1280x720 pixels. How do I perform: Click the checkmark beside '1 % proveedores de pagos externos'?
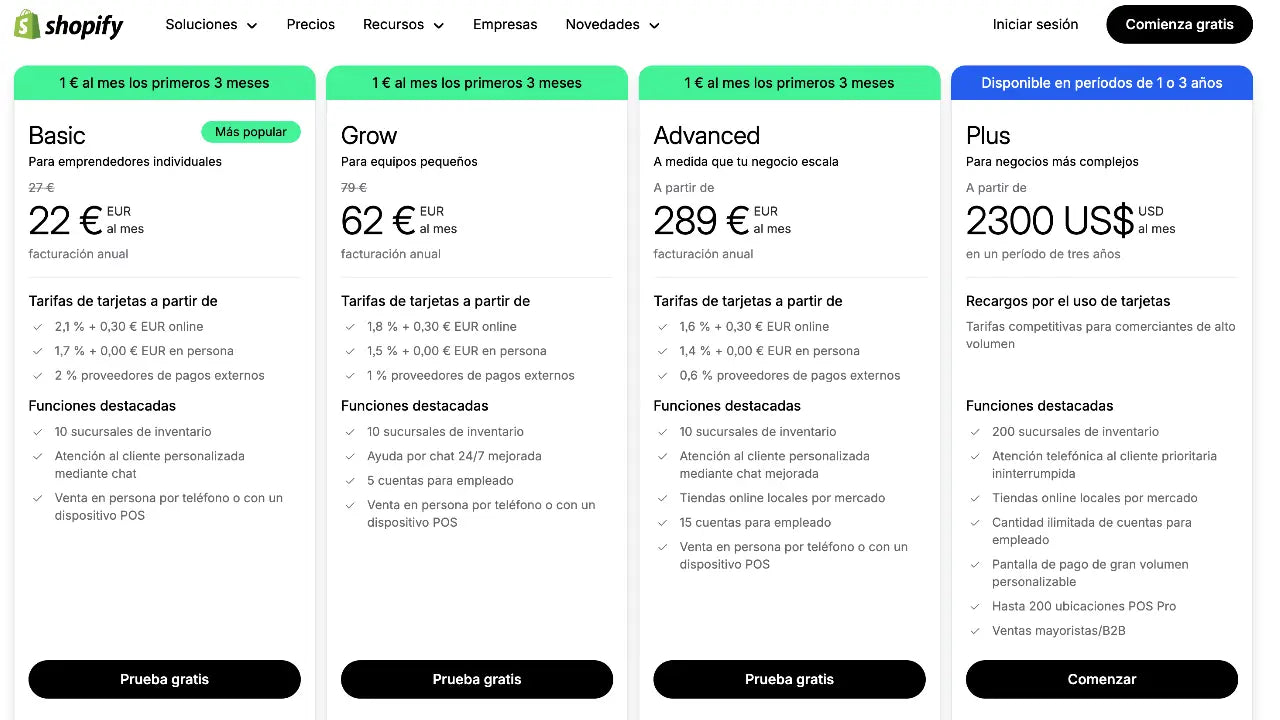click(350, 375)
